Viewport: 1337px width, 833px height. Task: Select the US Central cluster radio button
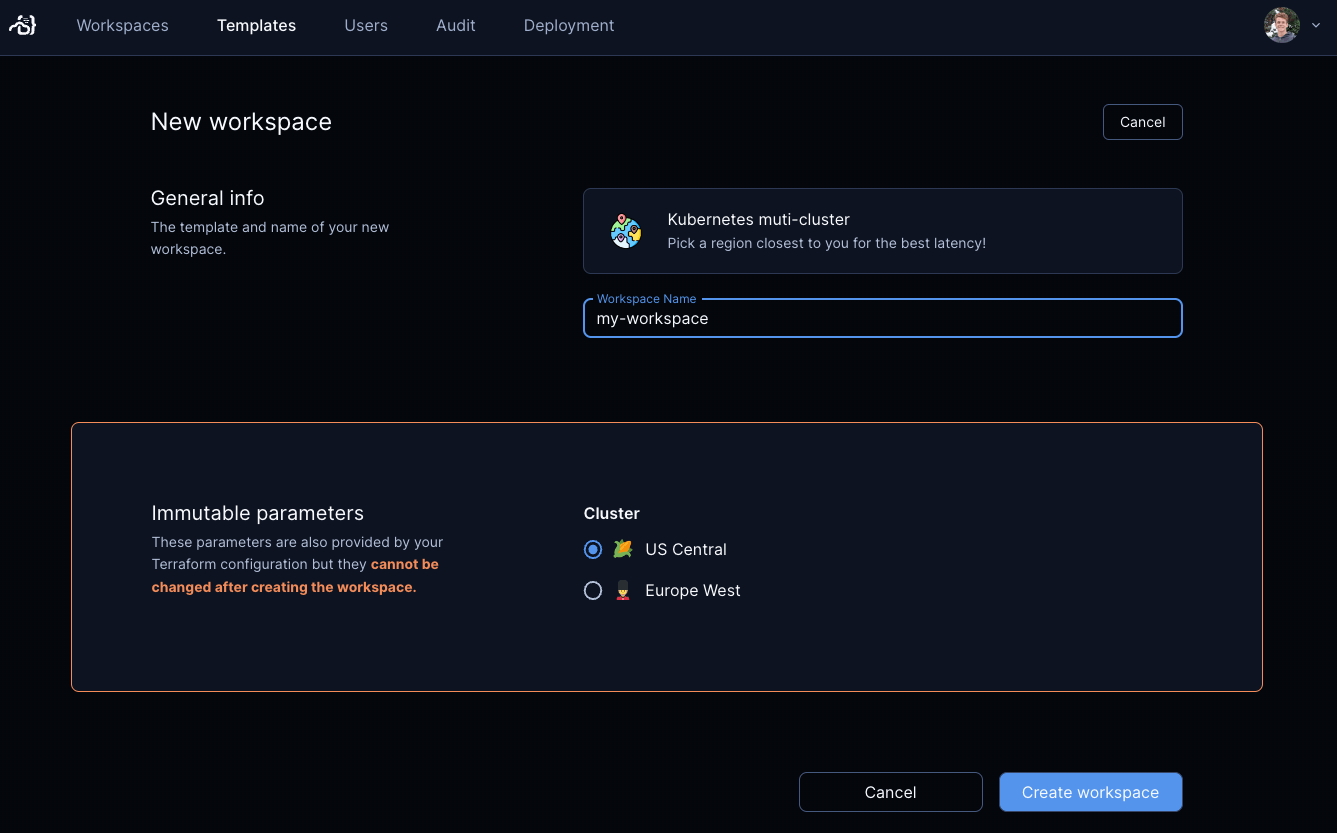click(x=593, y=549)
